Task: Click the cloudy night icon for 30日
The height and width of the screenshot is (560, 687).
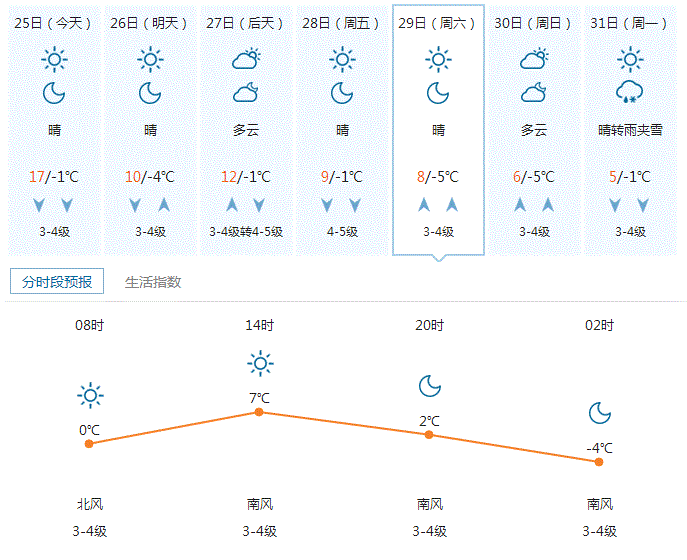Action: click(534, 93)
